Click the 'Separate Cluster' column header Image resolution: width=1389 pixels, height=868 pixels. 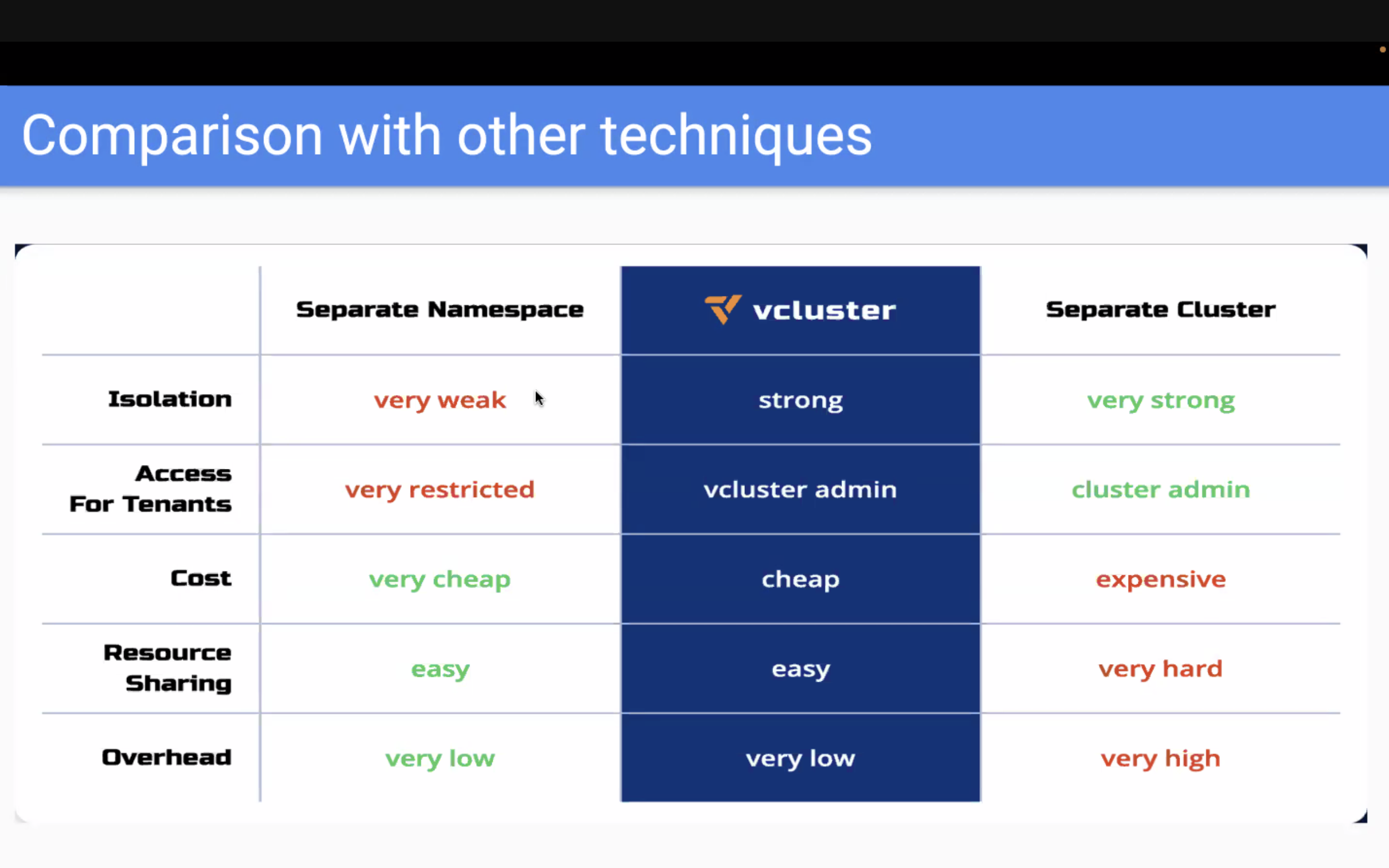point(1161,309)
